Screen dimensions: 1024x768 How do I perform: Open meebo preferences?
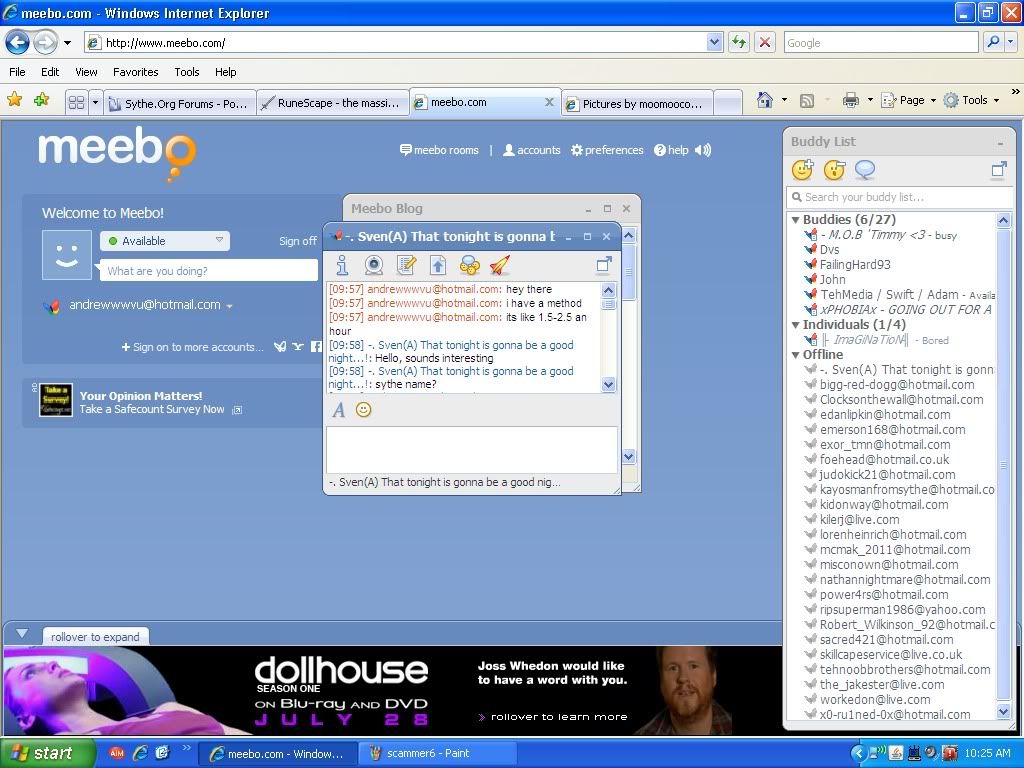pos(607,150)
